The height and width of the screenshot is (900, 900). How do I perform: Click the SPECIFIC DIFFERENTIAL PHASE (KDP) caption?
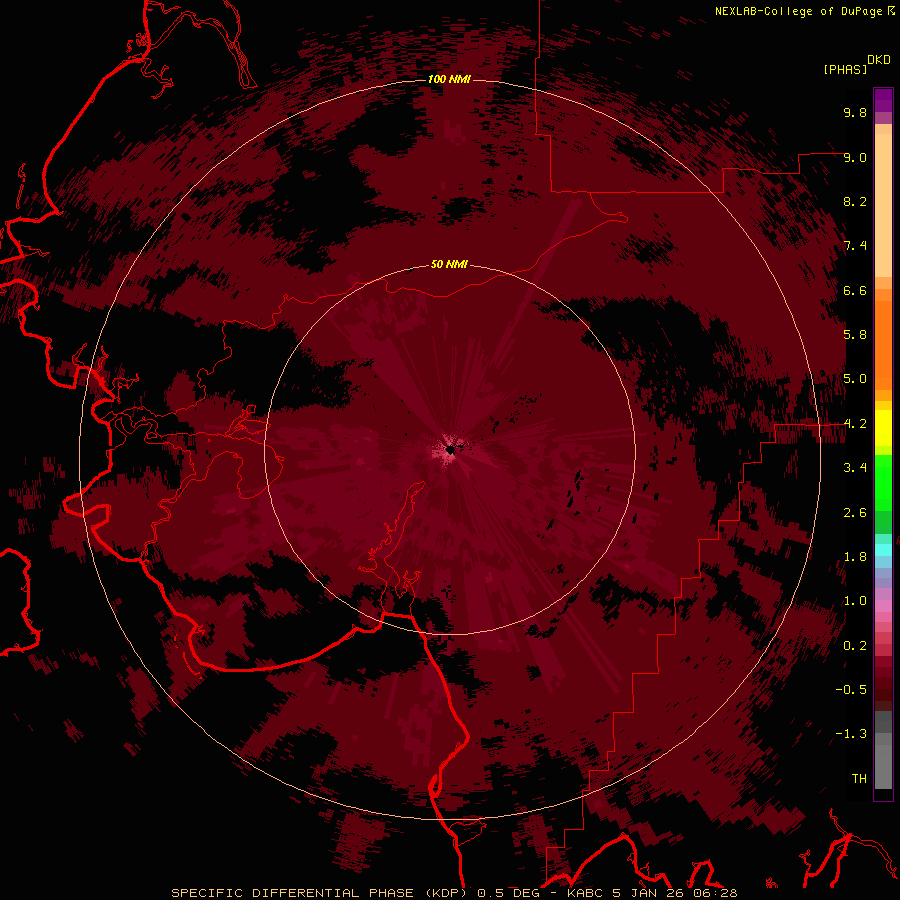click(x=319, y=893)
